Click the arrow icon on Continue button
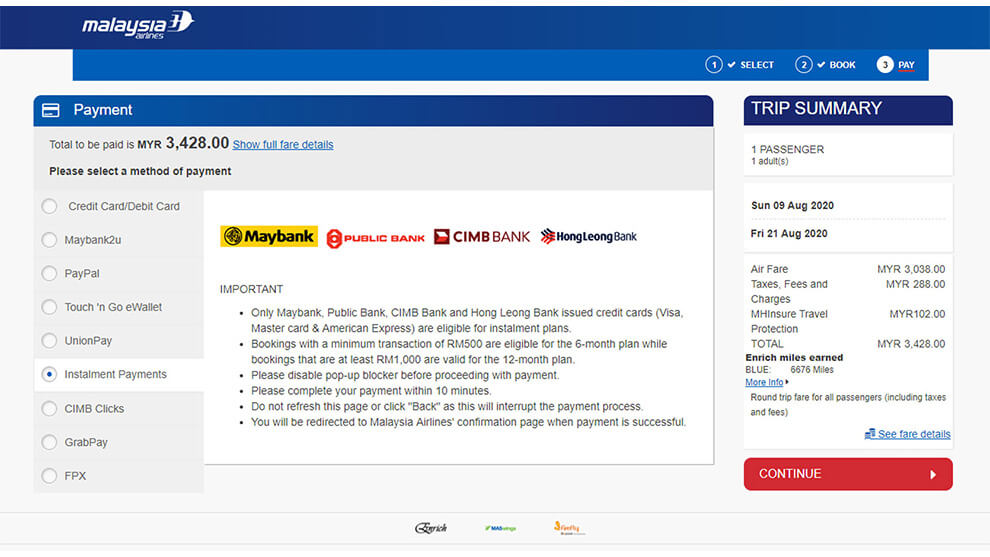The image size is (990, 557). point(933,474)
